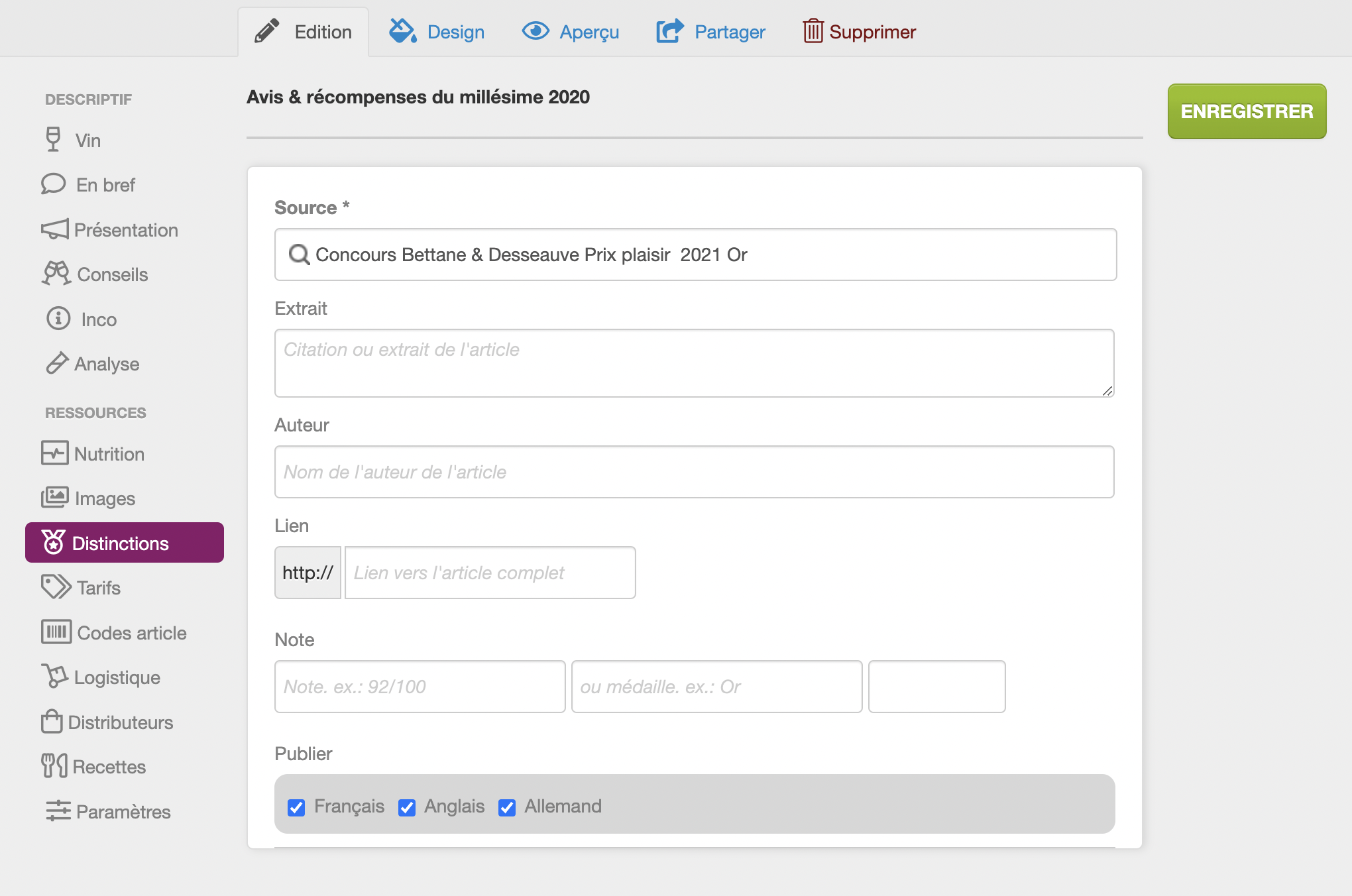Click the pictures Images icon
This screenshot has width=1352, height=896.
point(54,498)
